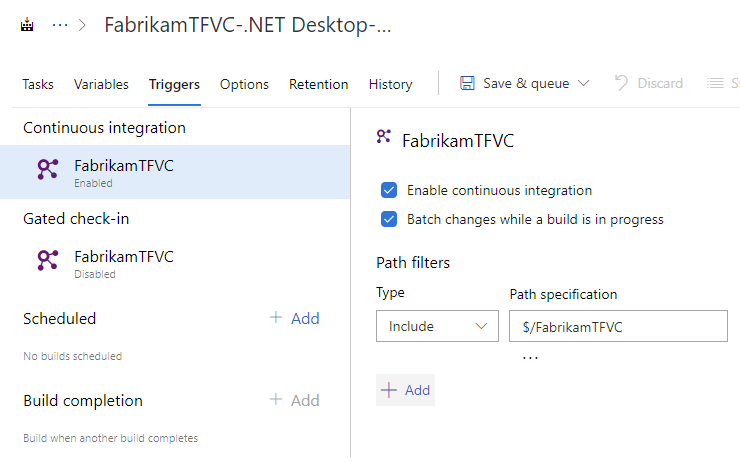Viewport: 740px width, 463px height.
Task: Add a new path filter
Action: tap(405, 390)
